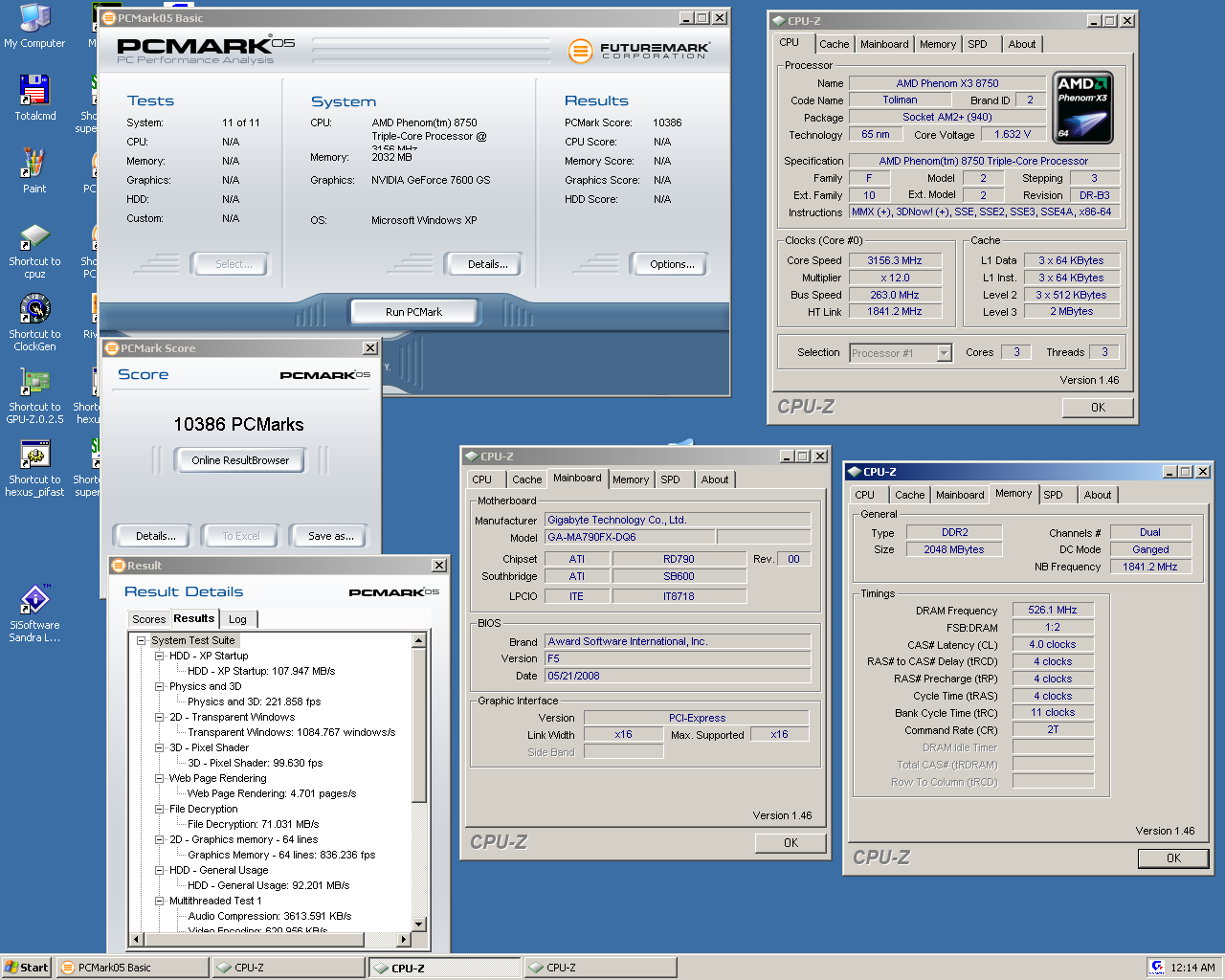Click Details... in PCMark Score window
This screenshot has height=980, width=1225.
click(x=155, y=536)
